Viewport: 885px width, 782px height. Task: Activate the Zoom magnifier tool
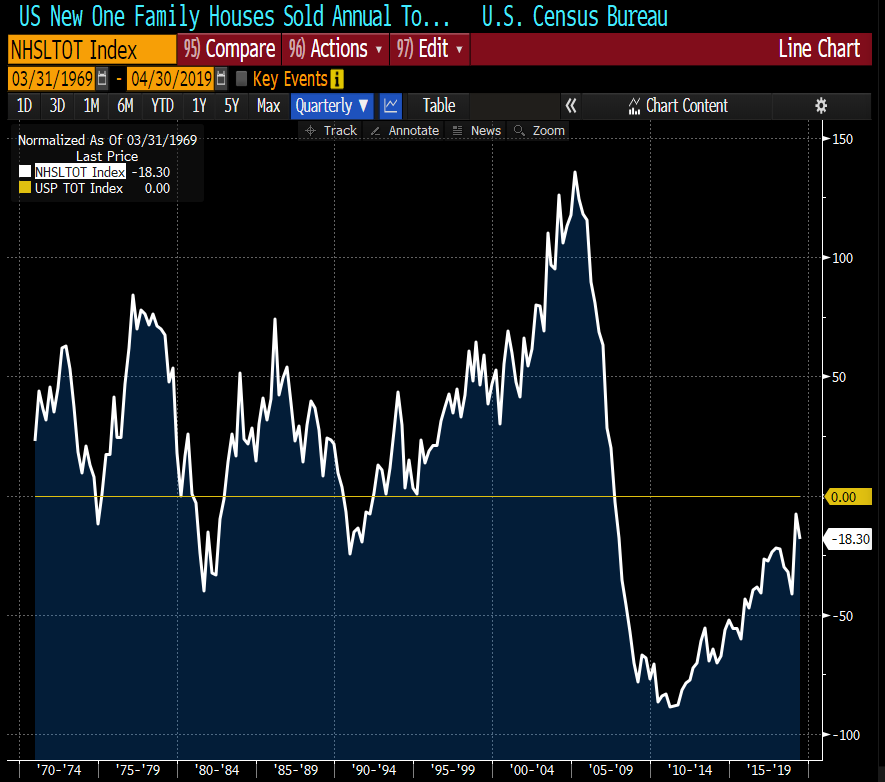pyautogui.click(x=539, y=130)
